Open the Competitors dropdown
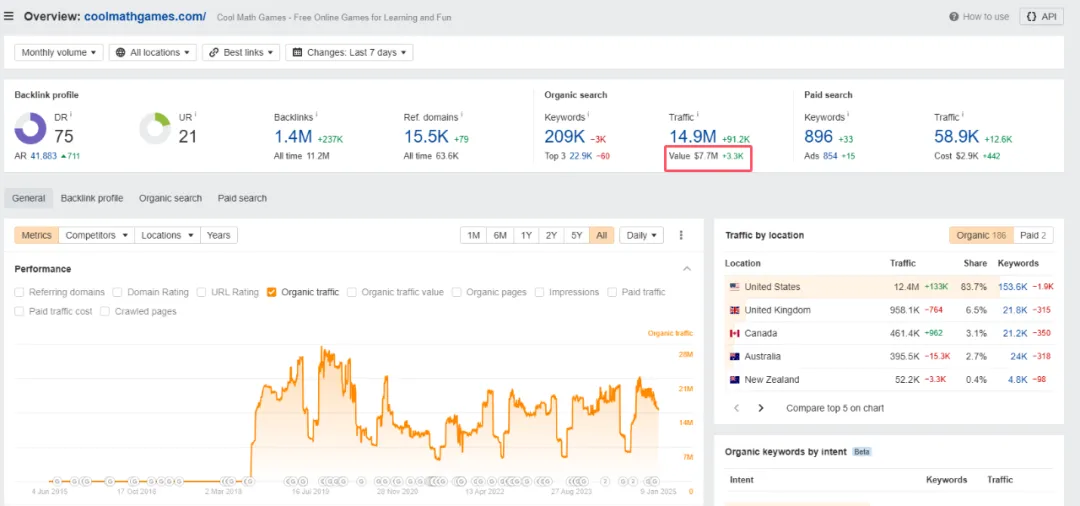 click(x=96, y=235)
